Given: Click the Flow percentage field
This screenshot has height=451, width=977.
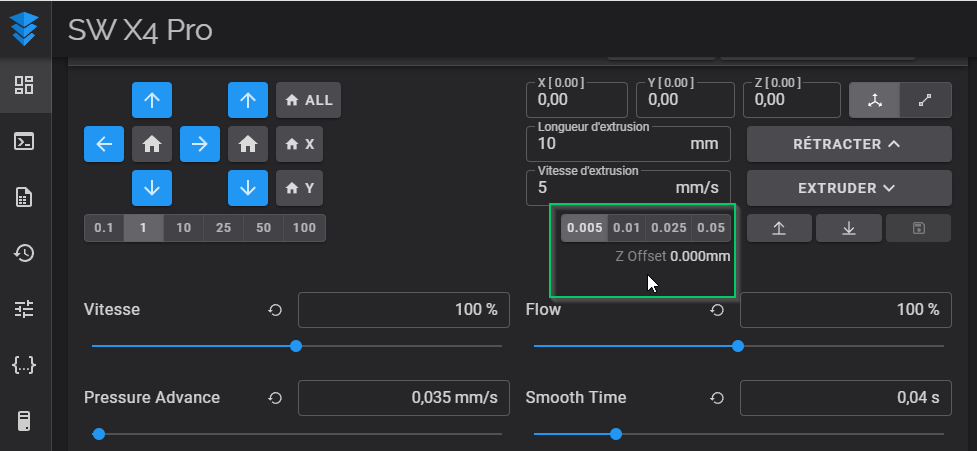Looking at the screenshot, I should pyautogui.click(x=846, y=310).
